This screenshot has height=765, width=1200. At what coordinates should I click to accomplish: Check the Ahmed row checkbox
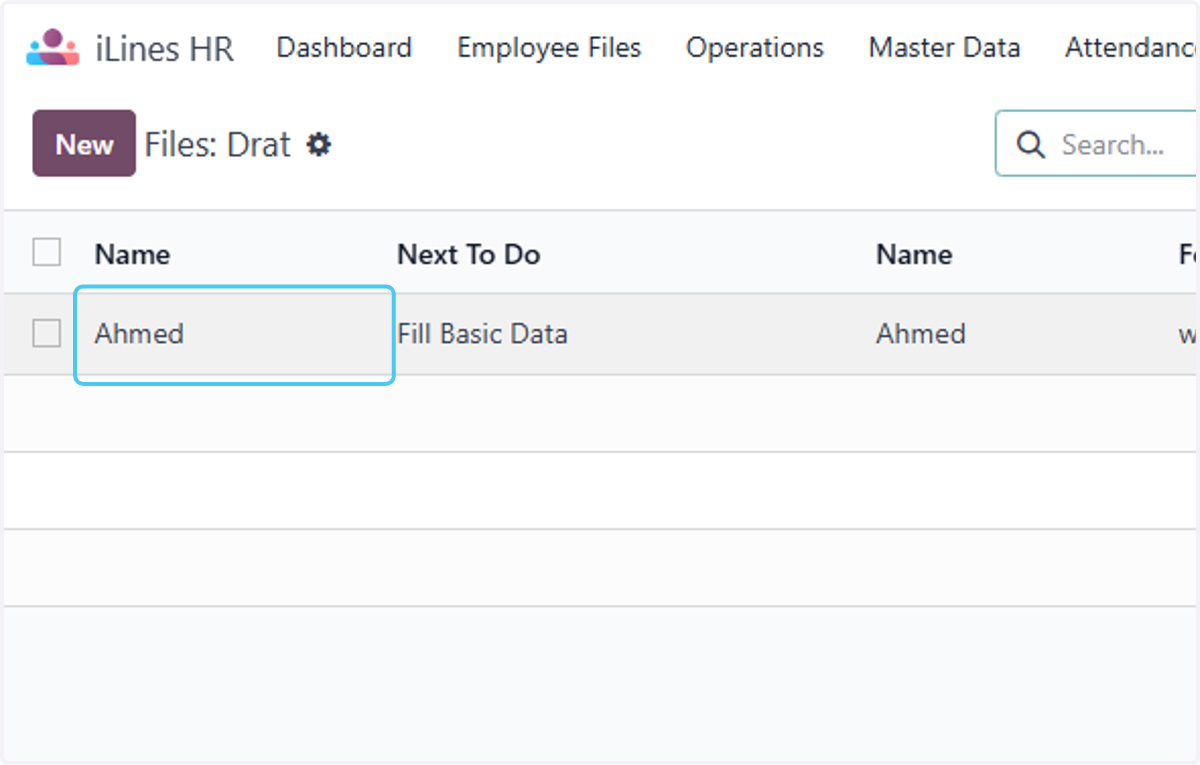coord(47,333)
